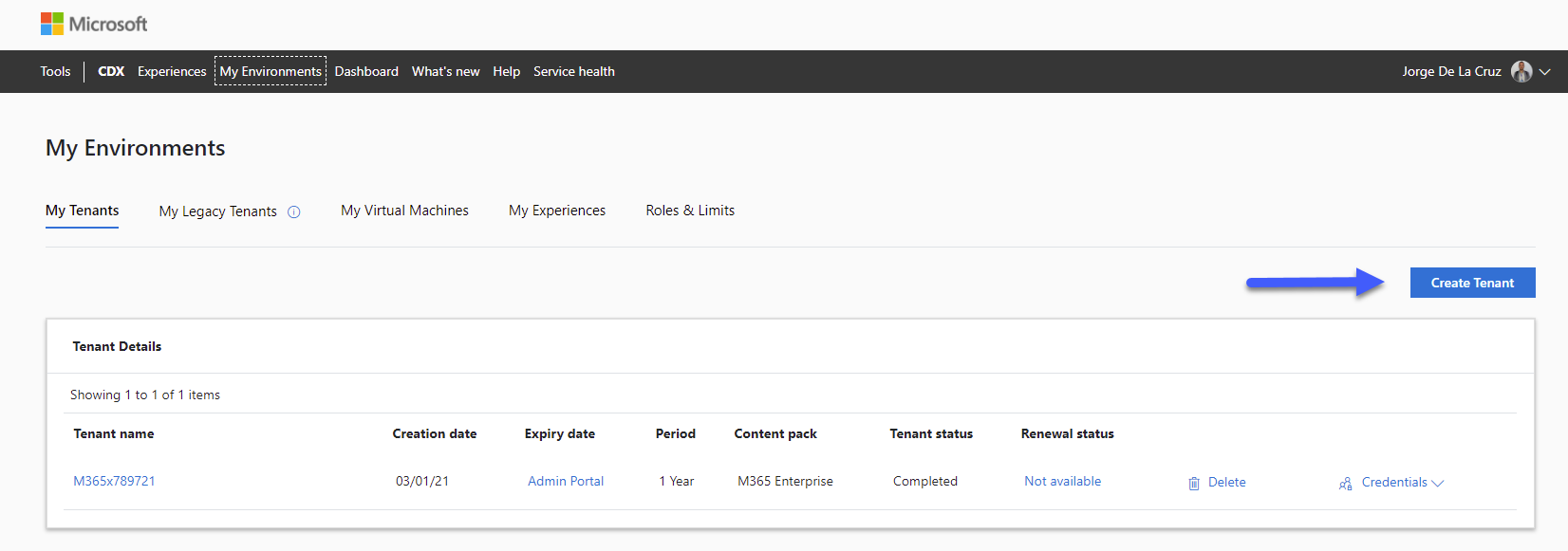Click the Tenant name column header
This screenshot has width=1568, height=551.
pos(114,433)
